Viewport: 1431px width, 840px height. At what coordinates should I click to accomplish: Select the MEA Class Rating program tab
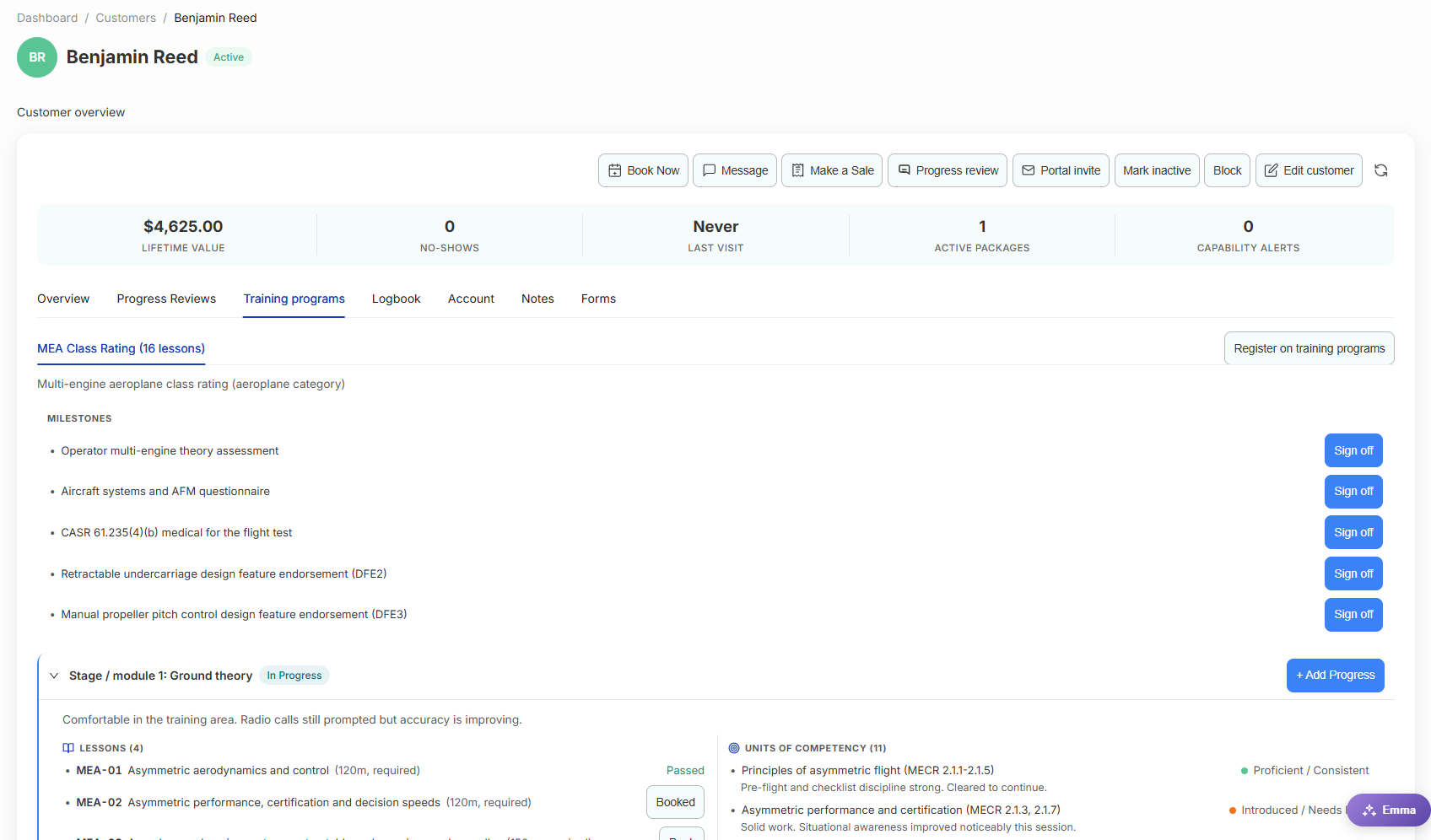121,348
